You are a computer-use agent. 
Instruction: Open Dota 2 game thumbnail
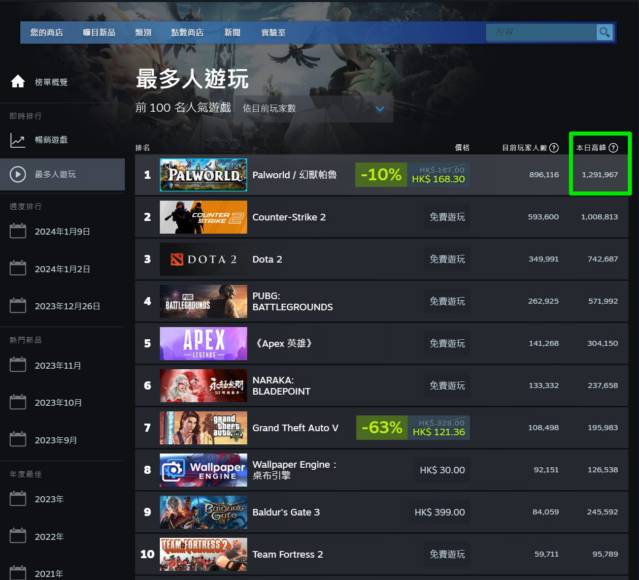tap(203, 259)
